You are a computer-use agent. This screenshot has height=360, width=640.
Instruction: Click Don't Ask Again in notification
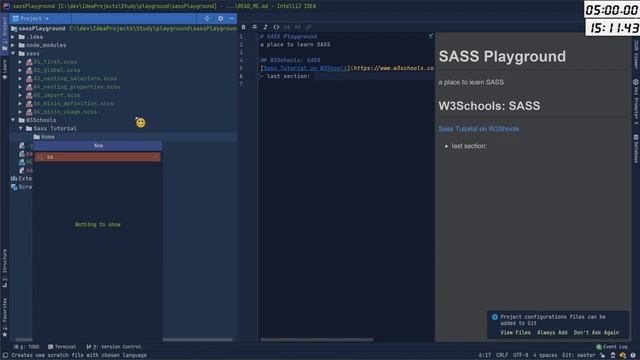596,333
